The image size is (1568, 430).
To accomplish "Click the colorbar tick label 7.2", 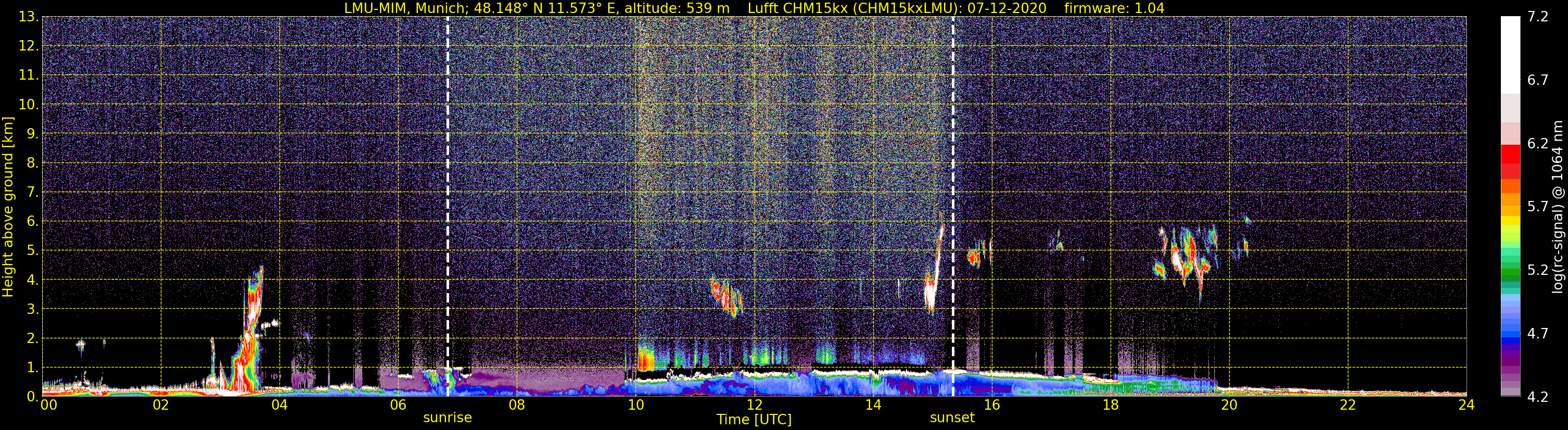I will 1538,17.
